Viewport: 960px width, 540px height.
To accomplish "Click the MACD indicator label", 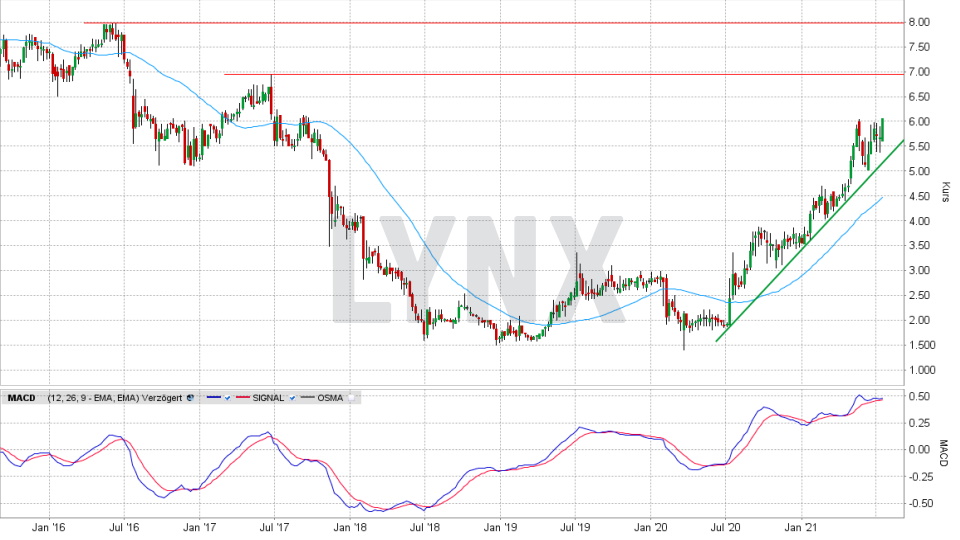I will tap(21, 398).
